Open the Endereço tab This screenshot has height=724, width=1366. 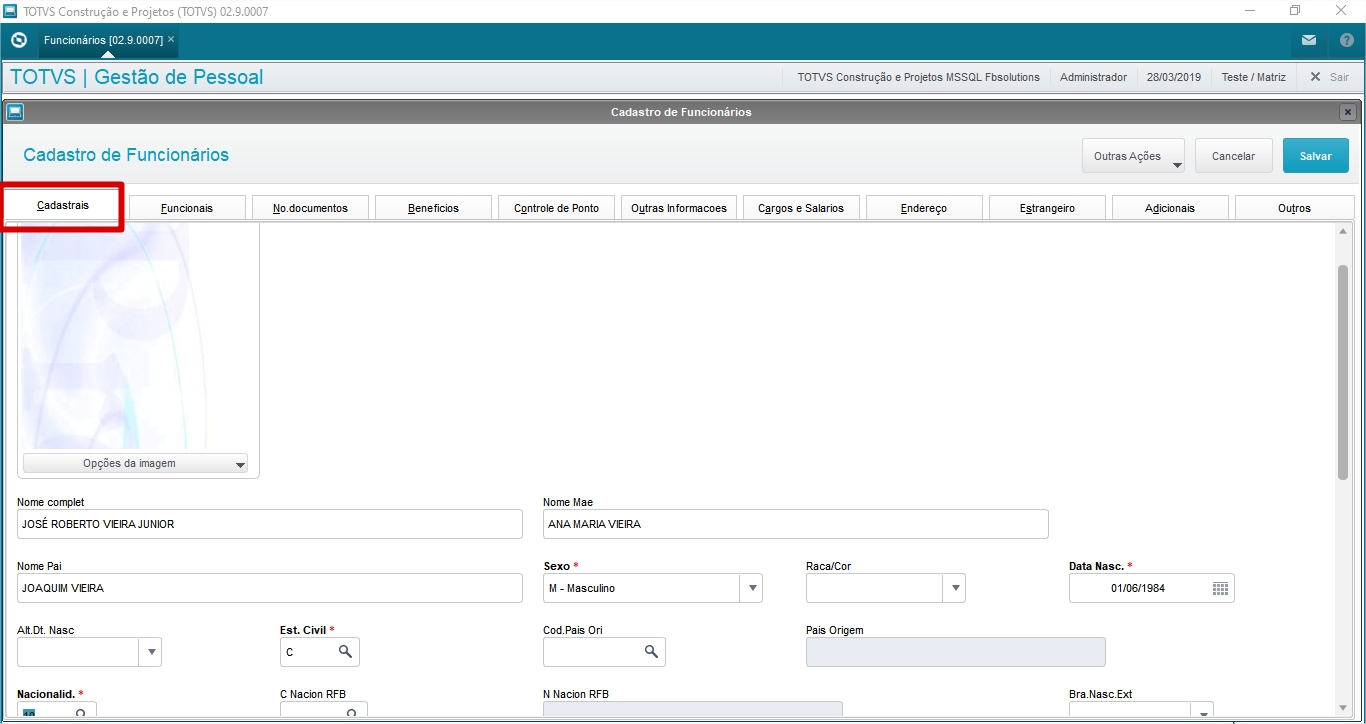[x=924, y=208]
